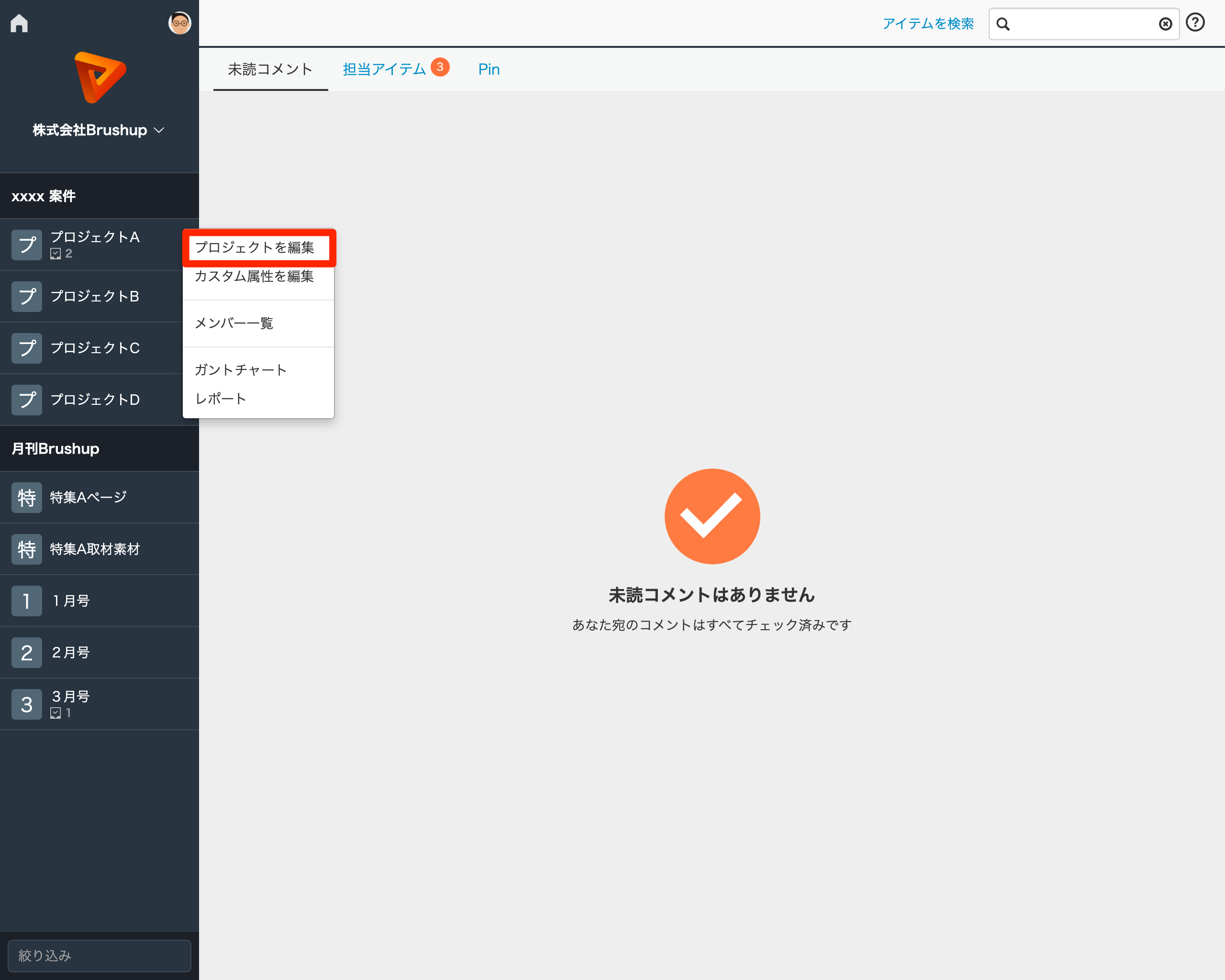Click the search magnifier icon
This screenshot has width=1225, height=980.
click(1003, 24)
